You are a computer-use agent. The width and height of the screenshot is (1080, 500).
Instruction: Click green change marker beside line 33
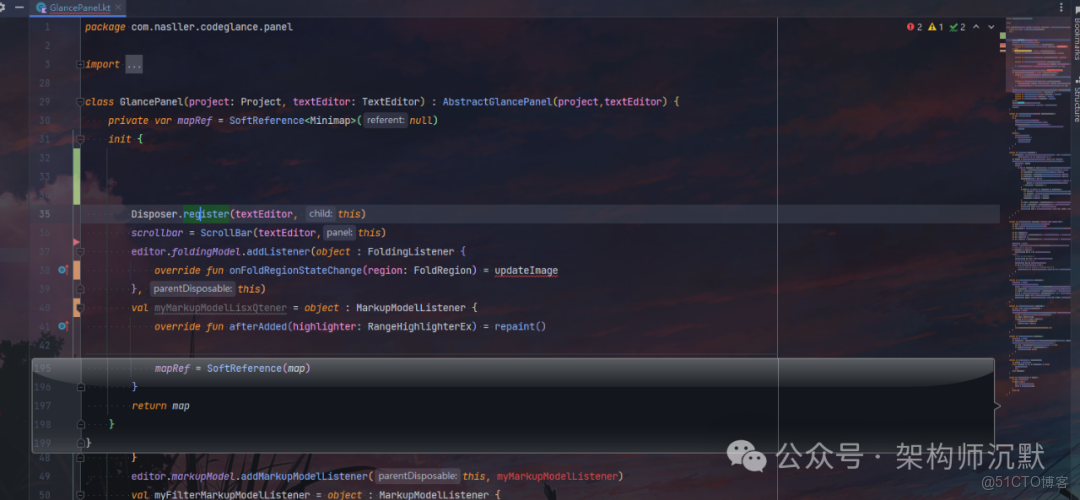pyautogui.click(x=76, y=176)
